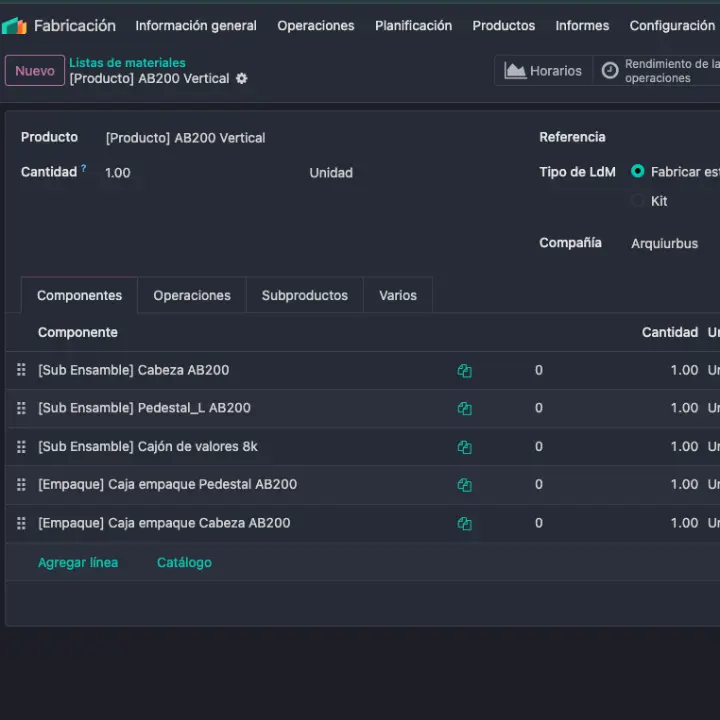Switch to the Operaciones tab

pos(192,296)
